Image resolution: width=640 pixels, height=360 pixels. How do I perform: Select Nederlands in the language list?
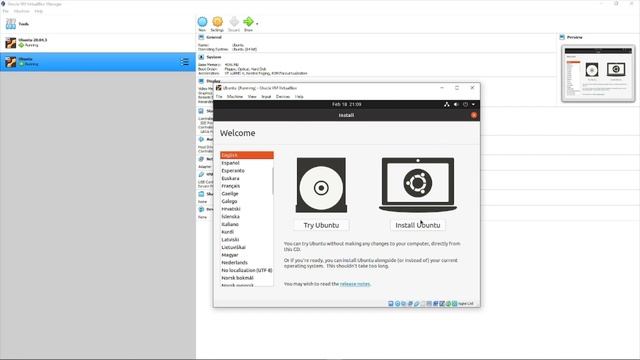tap(247, 262)
